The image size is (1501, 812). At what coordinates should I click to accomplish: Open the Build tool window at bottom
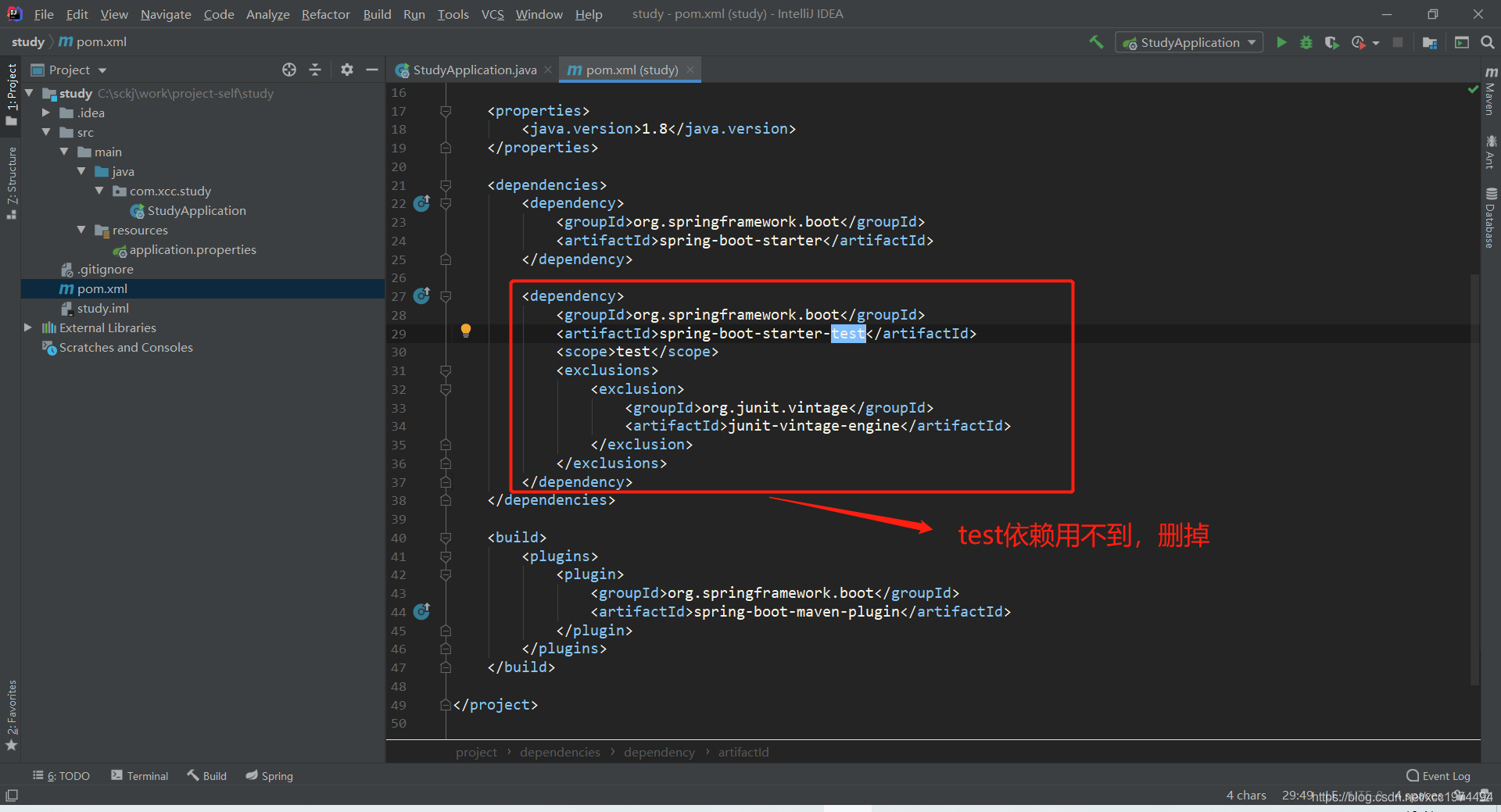(207, 775)
